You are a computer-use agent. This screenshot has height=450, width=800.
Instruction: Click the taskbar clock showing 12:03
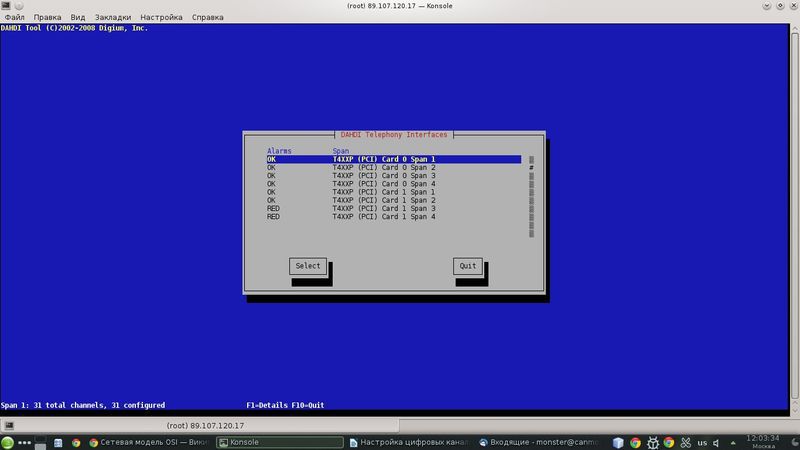(763, 442)
